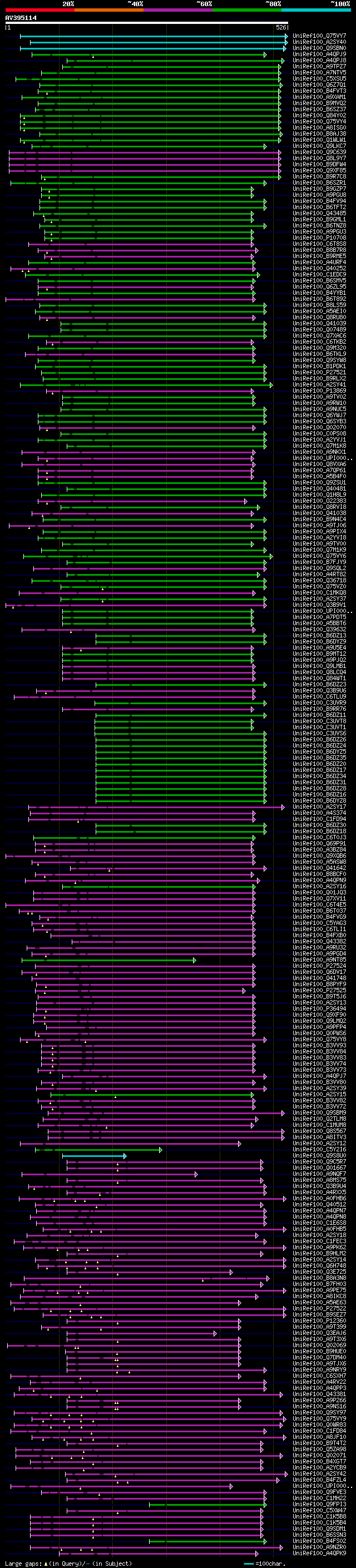The width and height of the screenshot is (356, 1568).
Task: Click the UniRef100_B6SZ37 label
Action: click(x=319, y=109)
